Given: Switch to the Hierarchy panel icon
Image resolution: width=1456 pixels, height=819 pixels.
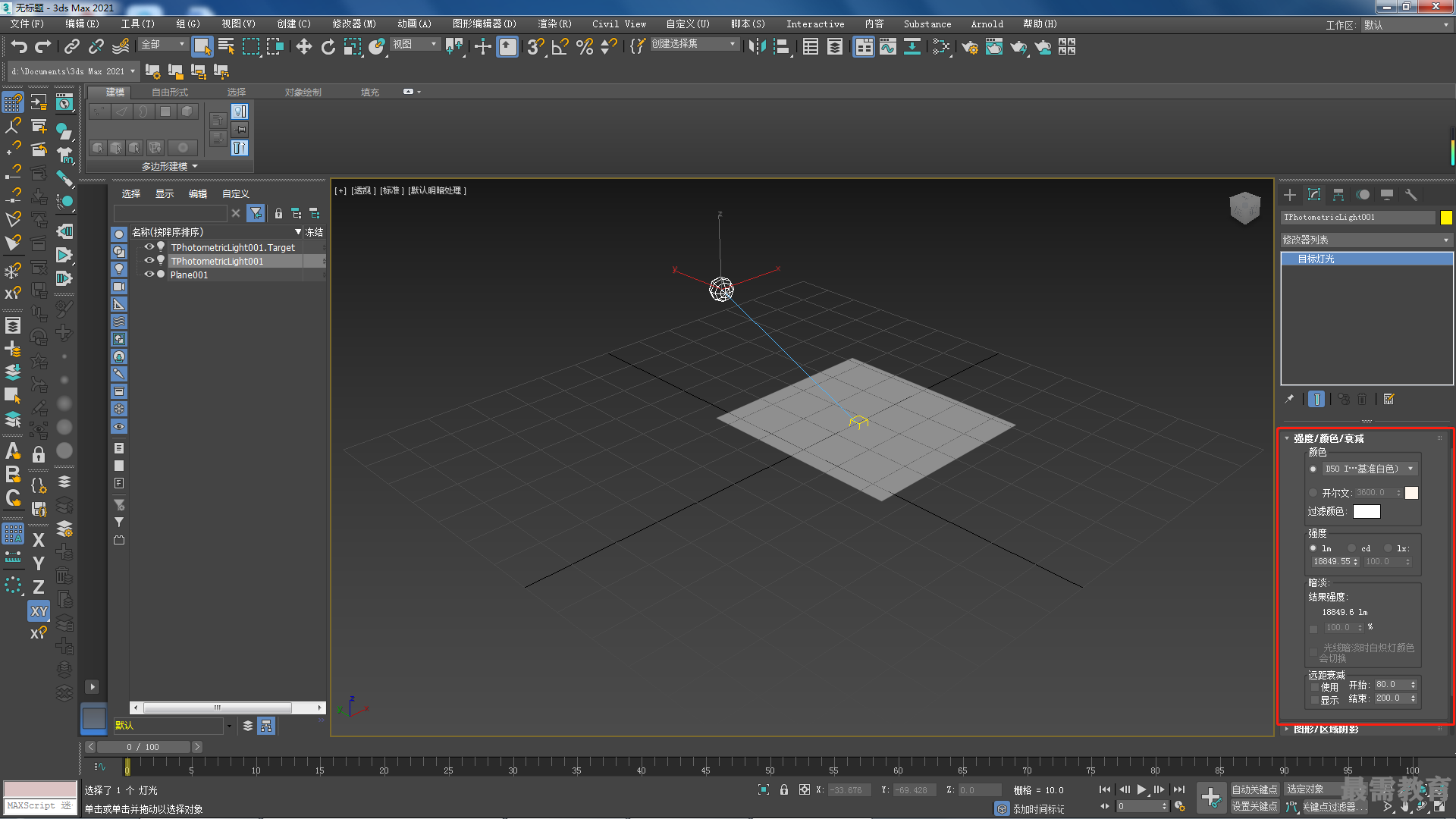Looking at the screenshot, I should 1338,195.
